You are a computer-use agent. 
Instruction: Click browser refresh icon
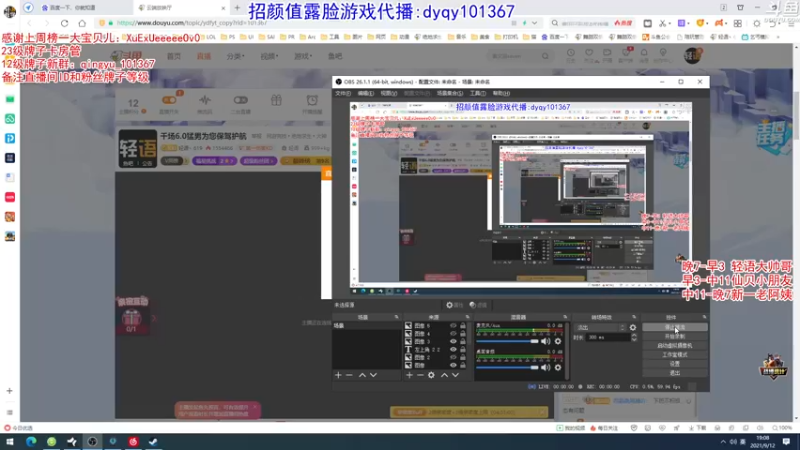[64, 23]
